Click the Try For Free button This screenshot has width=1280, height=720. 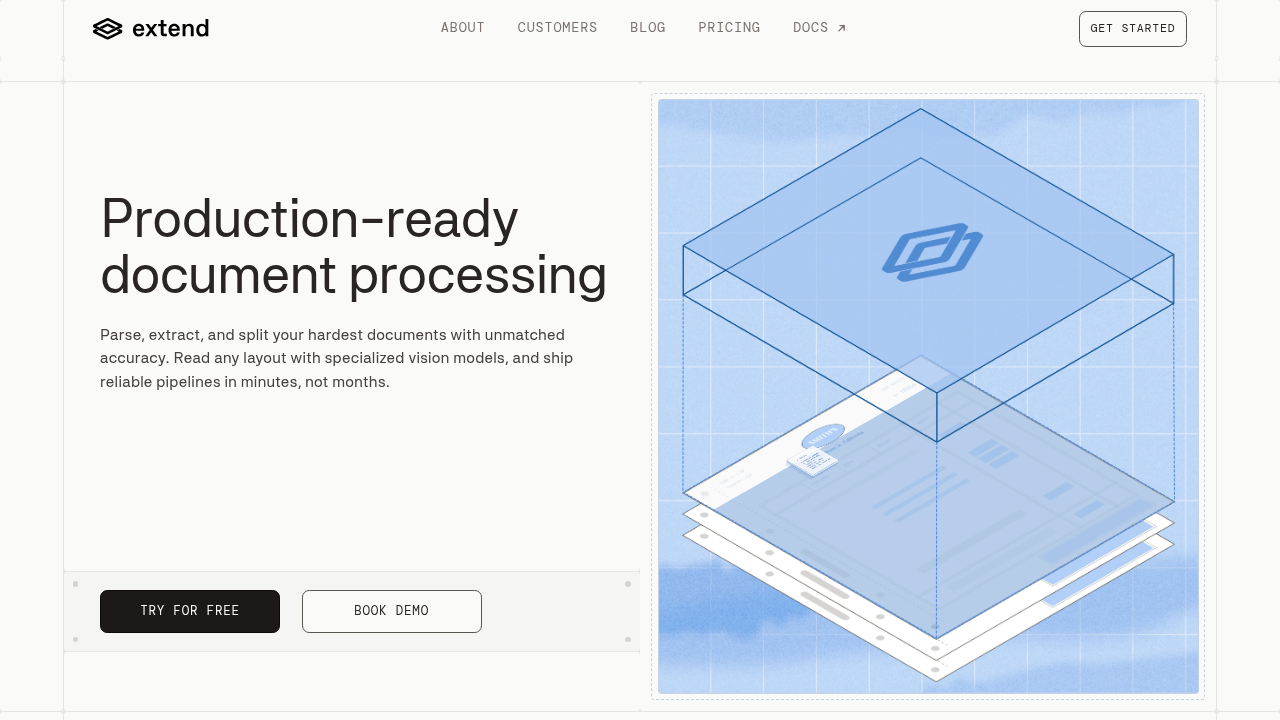coord(190,611)
